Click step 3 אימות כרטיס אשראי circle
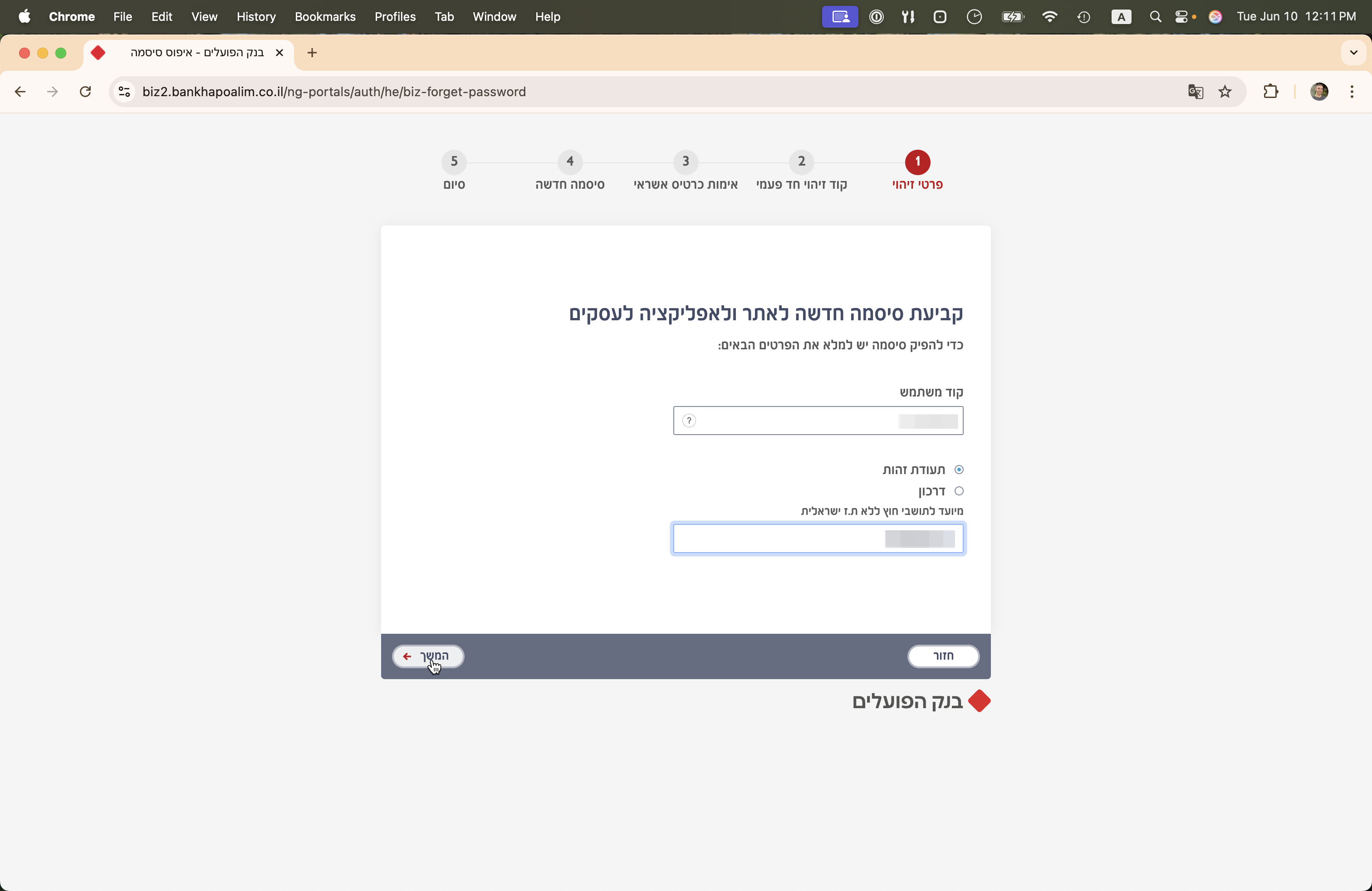 [686, 162]
